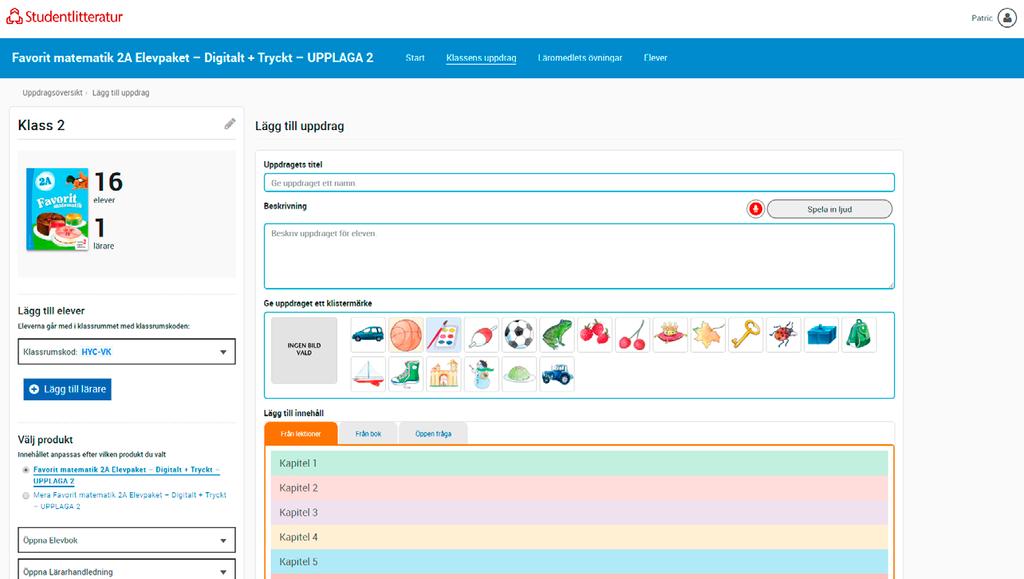Click the Favorit matematik book cover thumbnail
Viewport: 1024px width, 579px height.
point(57,209)
